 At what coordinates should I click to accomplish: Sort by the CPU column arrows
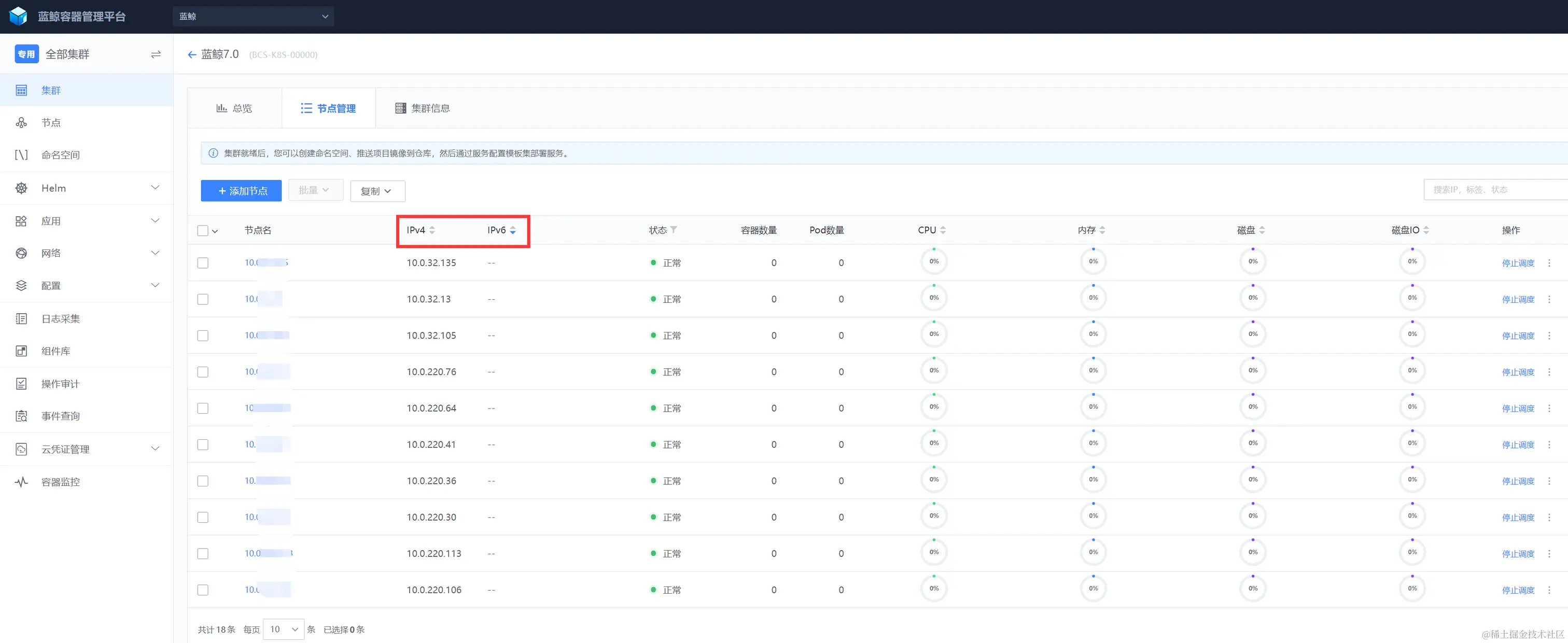[x=943, y=230]
